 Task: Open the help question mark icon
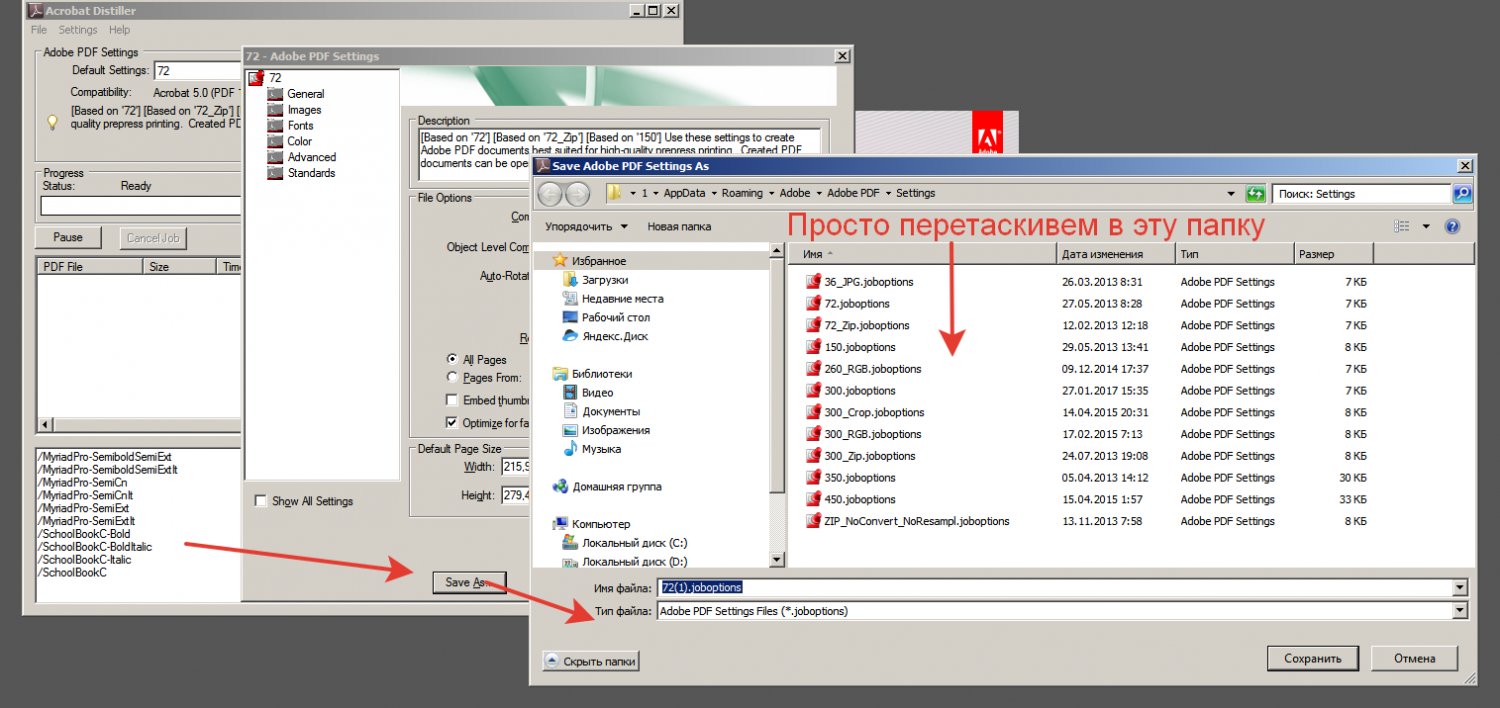(x=1452, y=227)
